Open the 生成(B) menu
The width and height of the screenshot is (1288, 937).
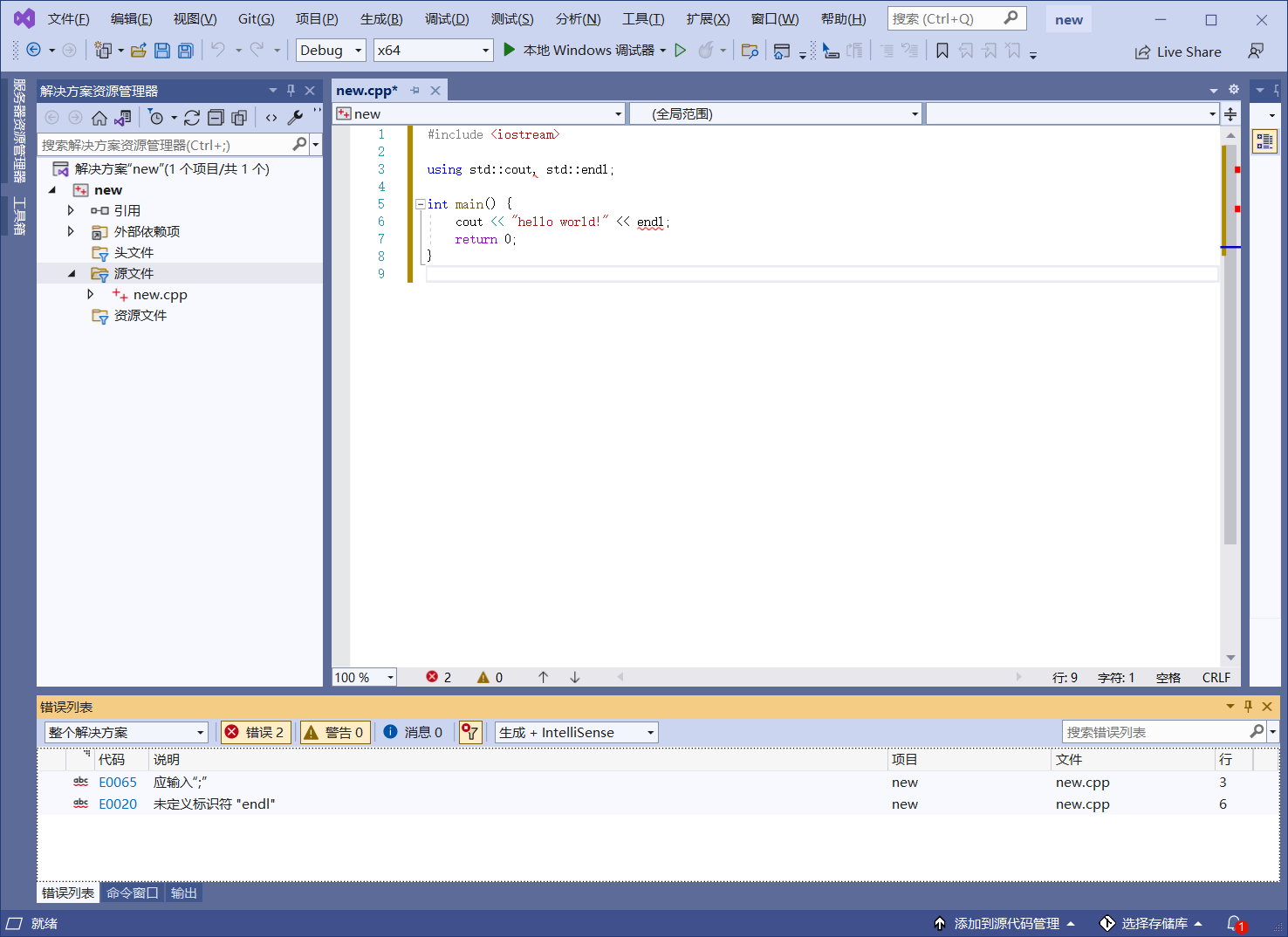[381, 19]
